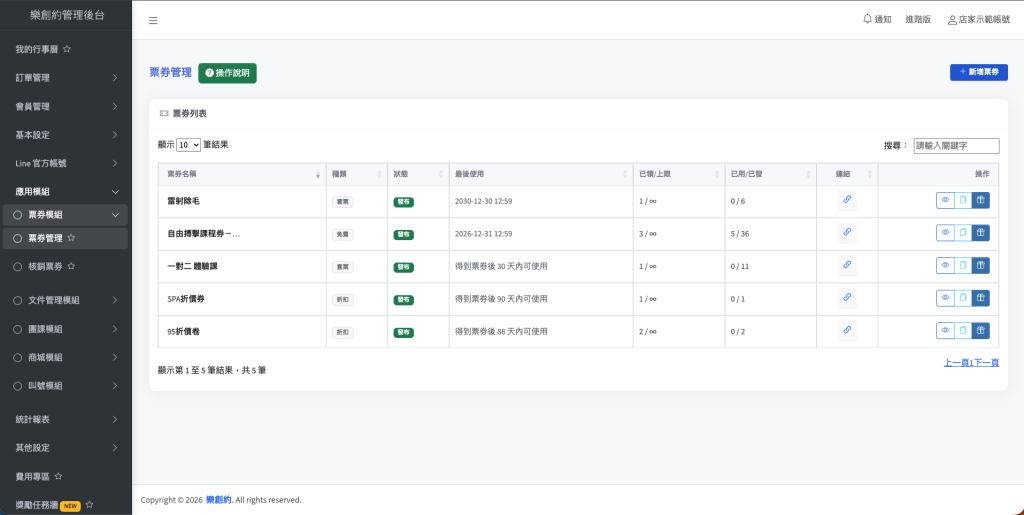
Task: Open the 顯示 10 筆結果 page size dropdown
Action: coord(189,145)
